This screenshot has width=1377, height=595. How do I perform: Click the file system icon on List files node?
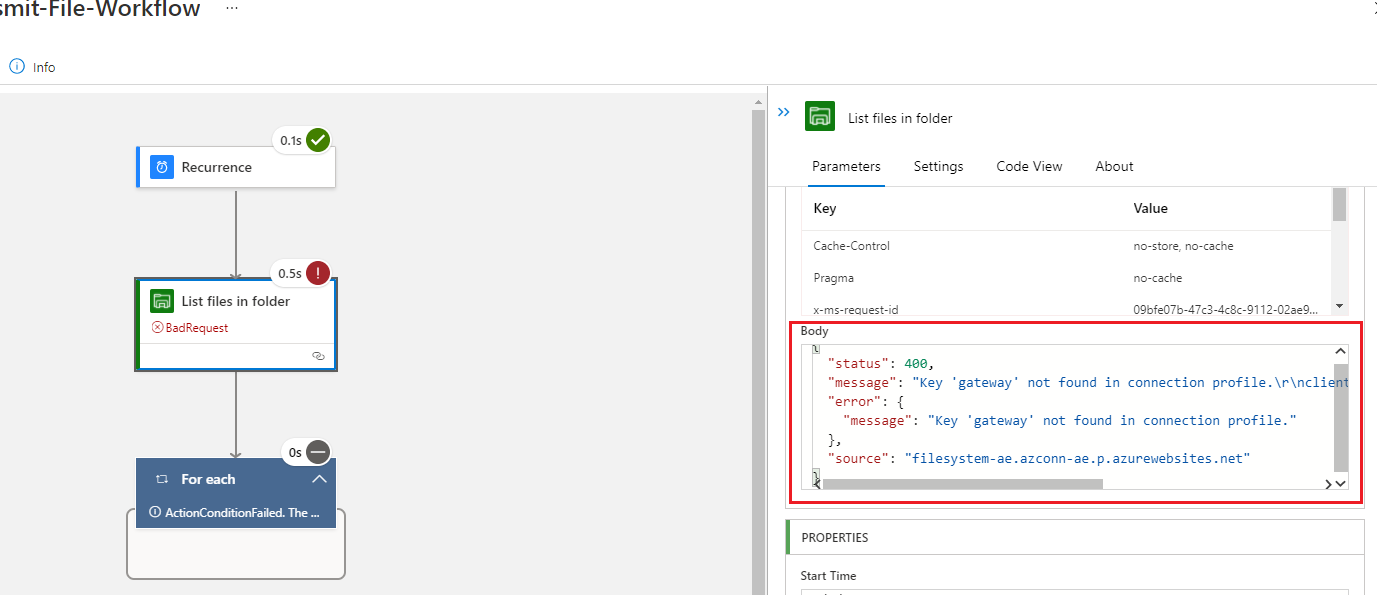tap(162, 301)
